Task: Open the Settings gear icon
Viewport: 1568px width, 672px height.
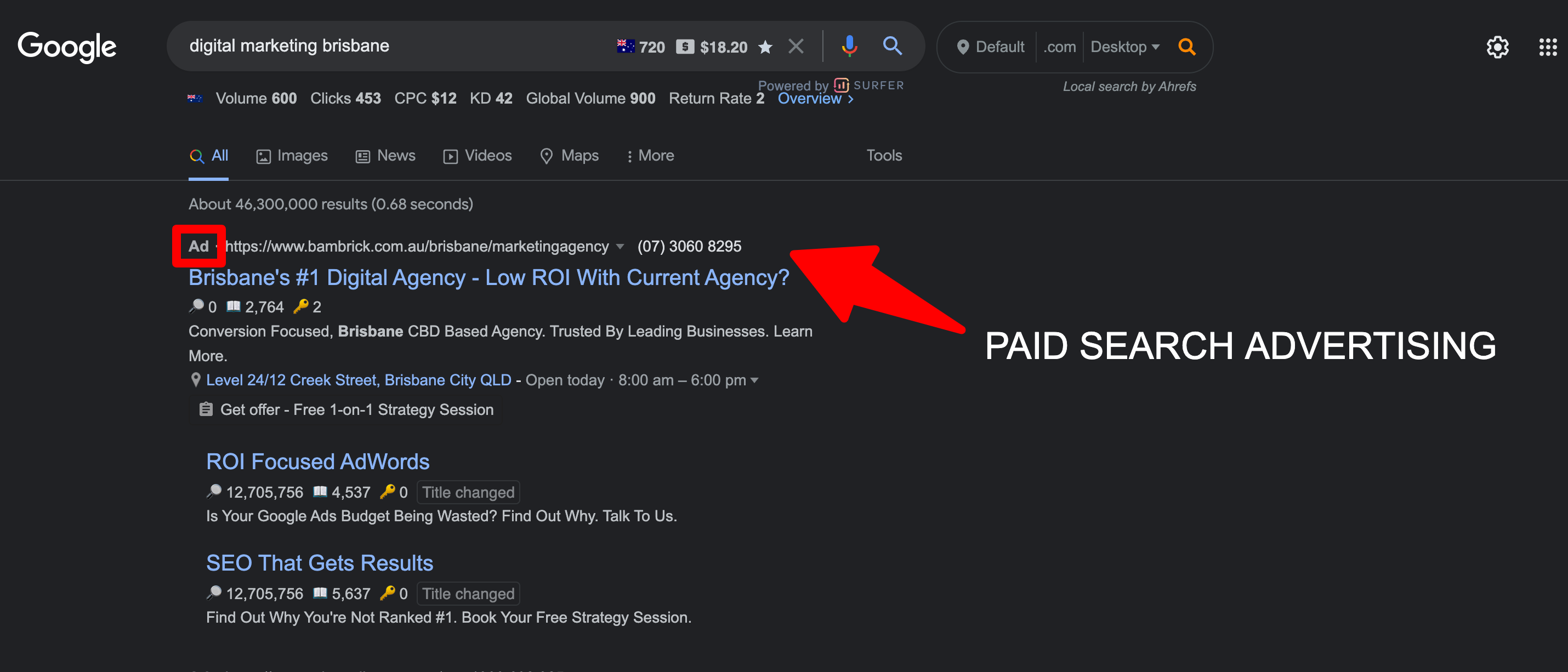Action: click(x=1497, y=47)
